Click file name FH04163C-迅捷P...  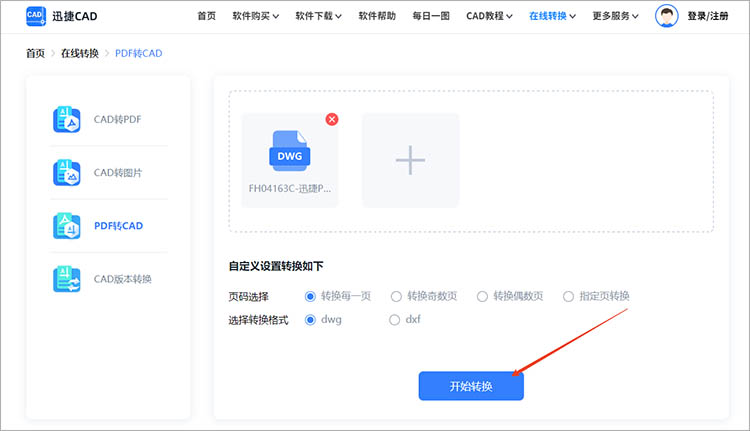pos(290,188)
